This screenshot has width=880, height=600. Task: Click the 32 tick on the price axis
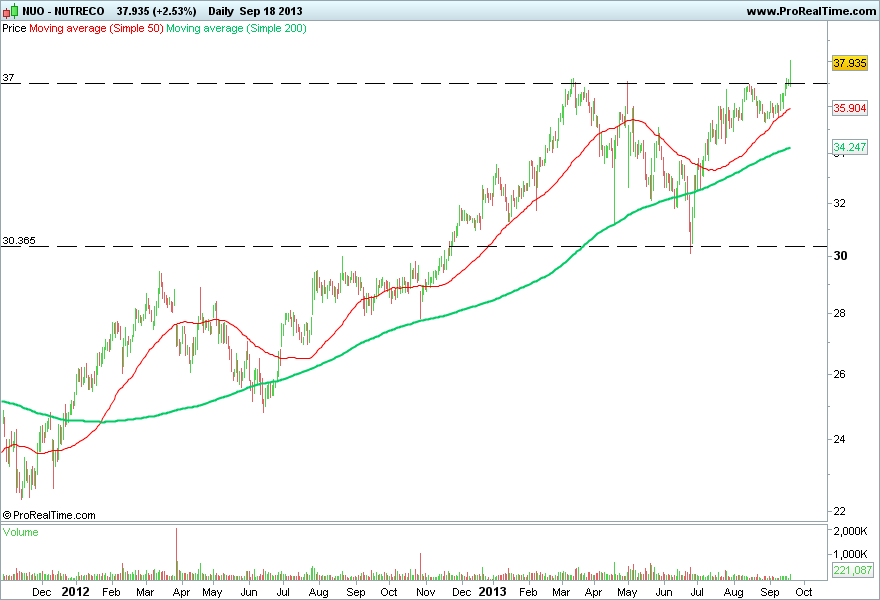[x=840, y=203]
